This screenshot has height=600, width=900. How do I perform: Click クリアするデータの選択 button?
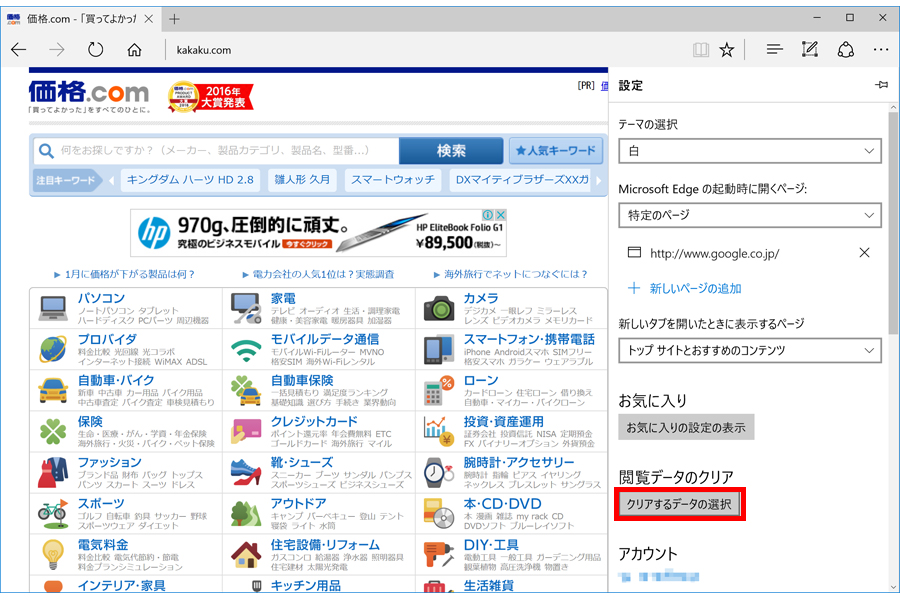[x=679, y=505]
